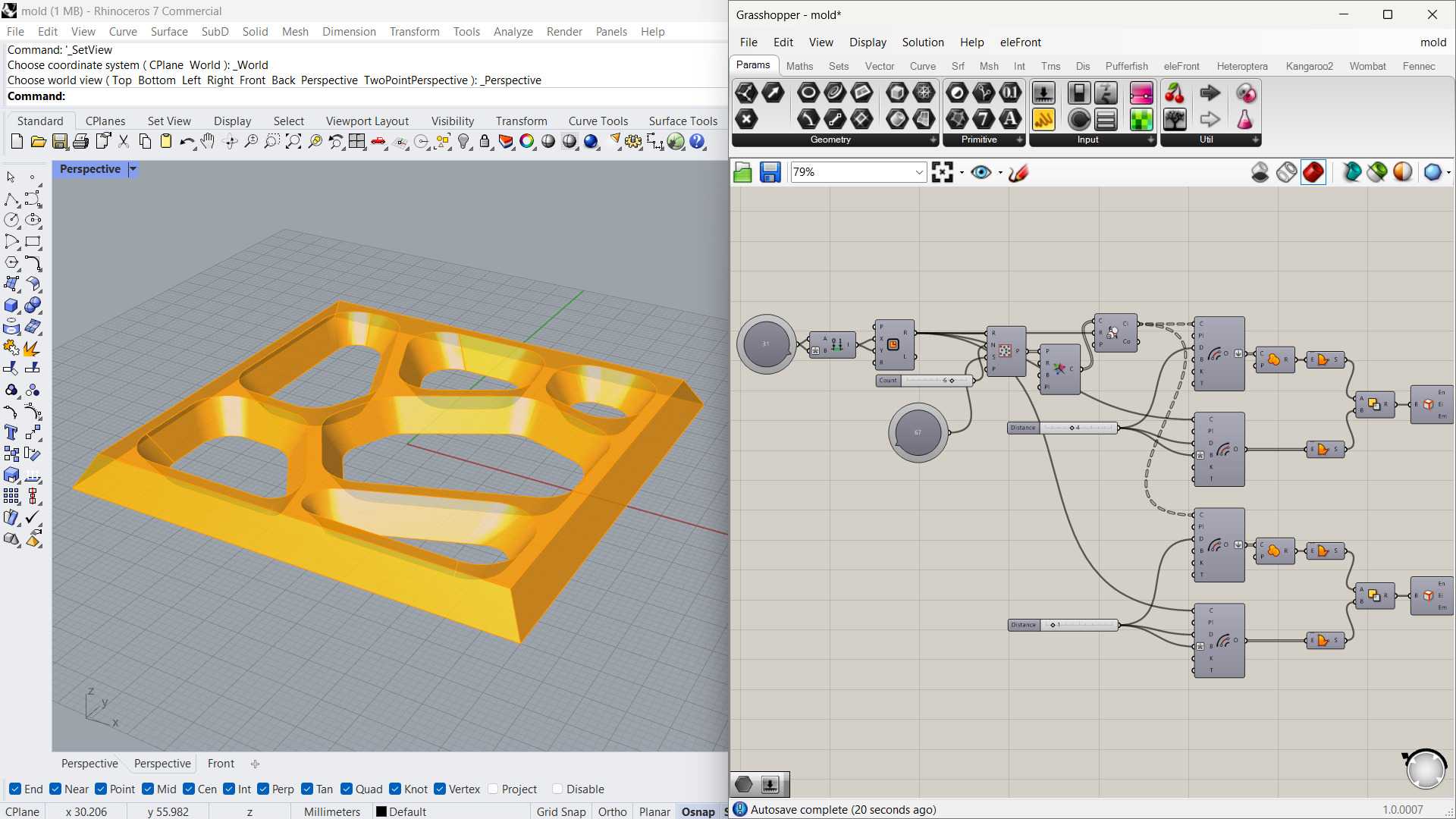Viewport: 1456px width, 819px height.
Task: Click the Rhino Print icon
Action: pyautogui.click(x=81, y=142)
